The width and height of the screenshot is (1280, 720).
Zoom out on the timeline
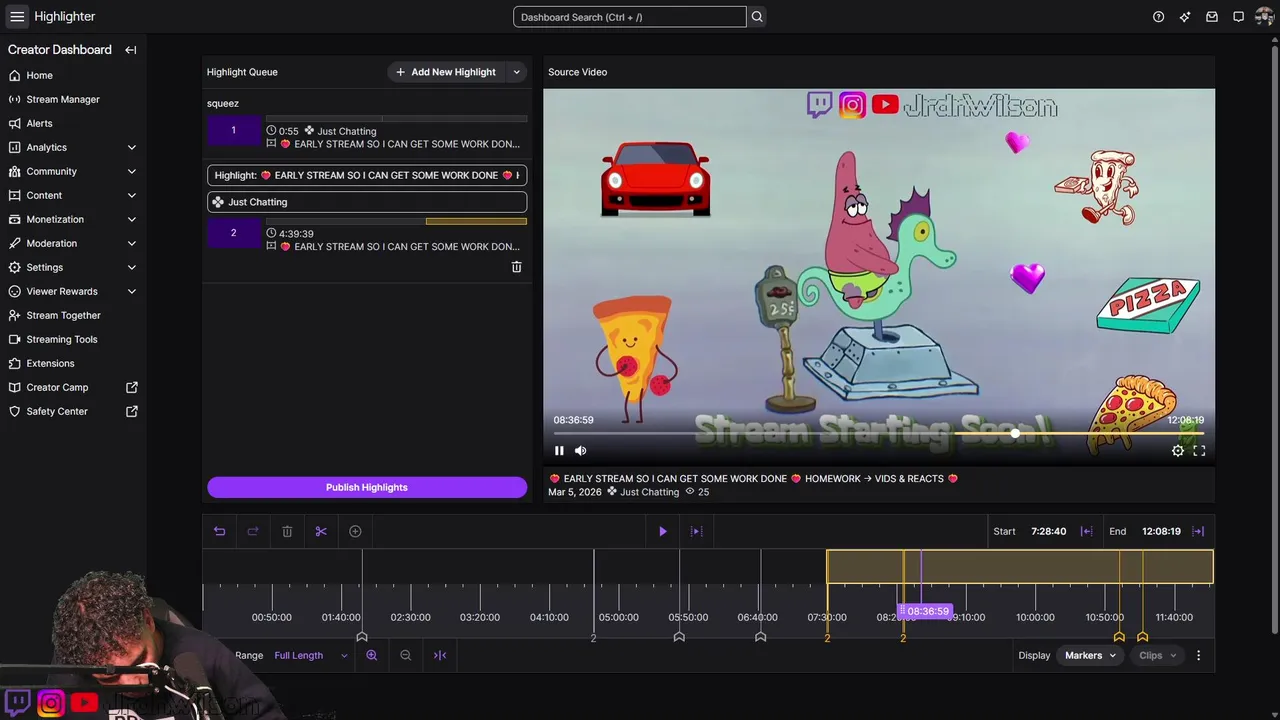pos(405,656)
